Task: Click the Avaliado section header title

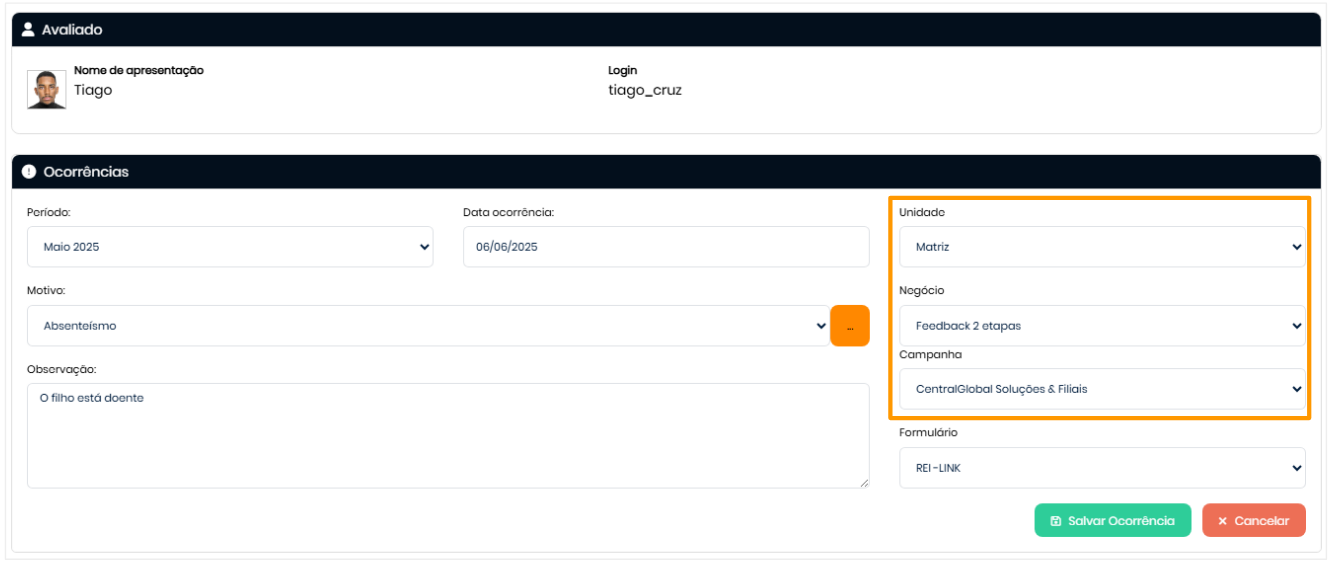Action: pyautogui.click(x=72, y=30)
